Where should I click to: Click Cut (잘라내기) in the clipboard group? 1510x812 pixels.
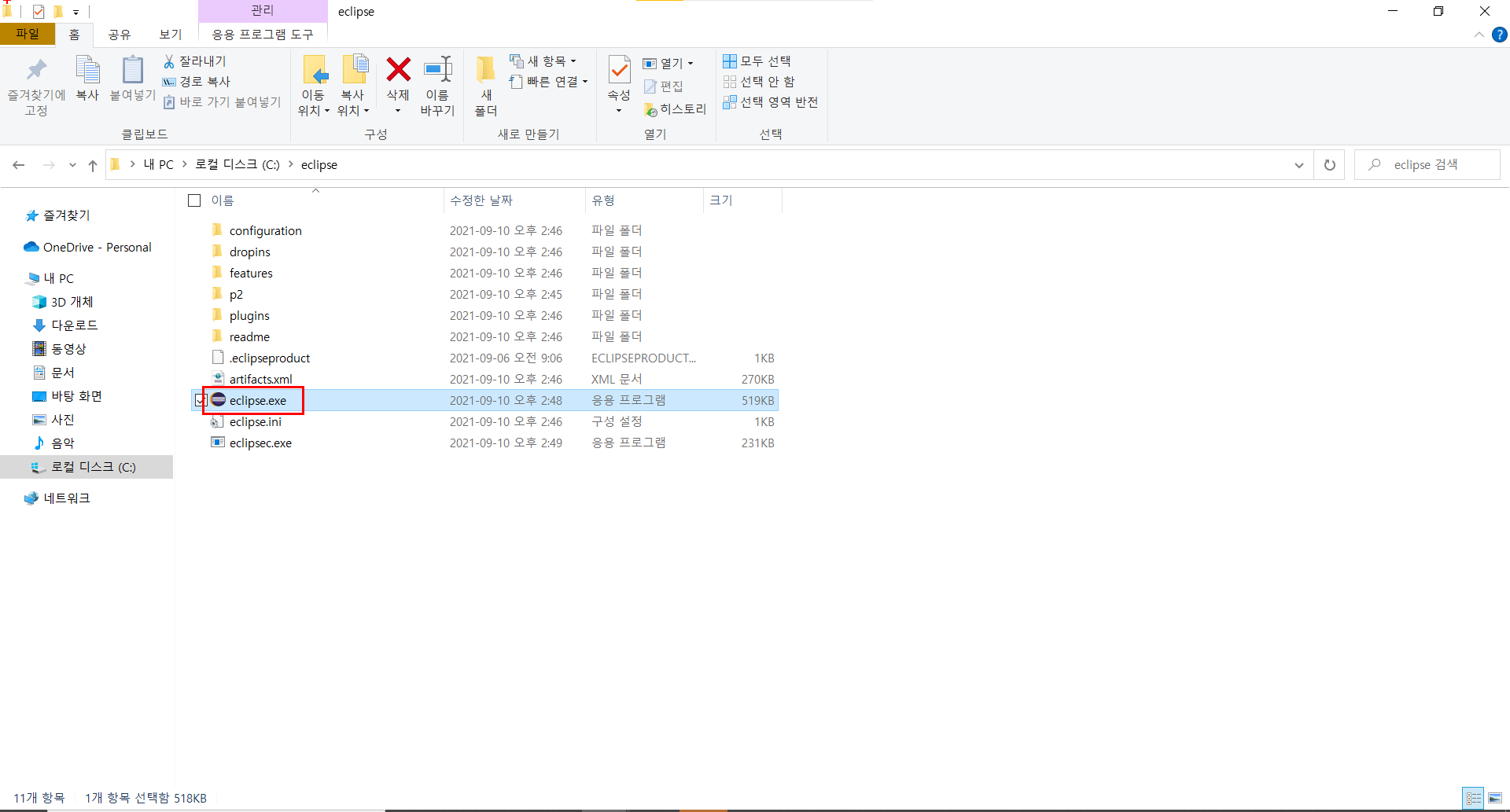(x=194, y=61)
